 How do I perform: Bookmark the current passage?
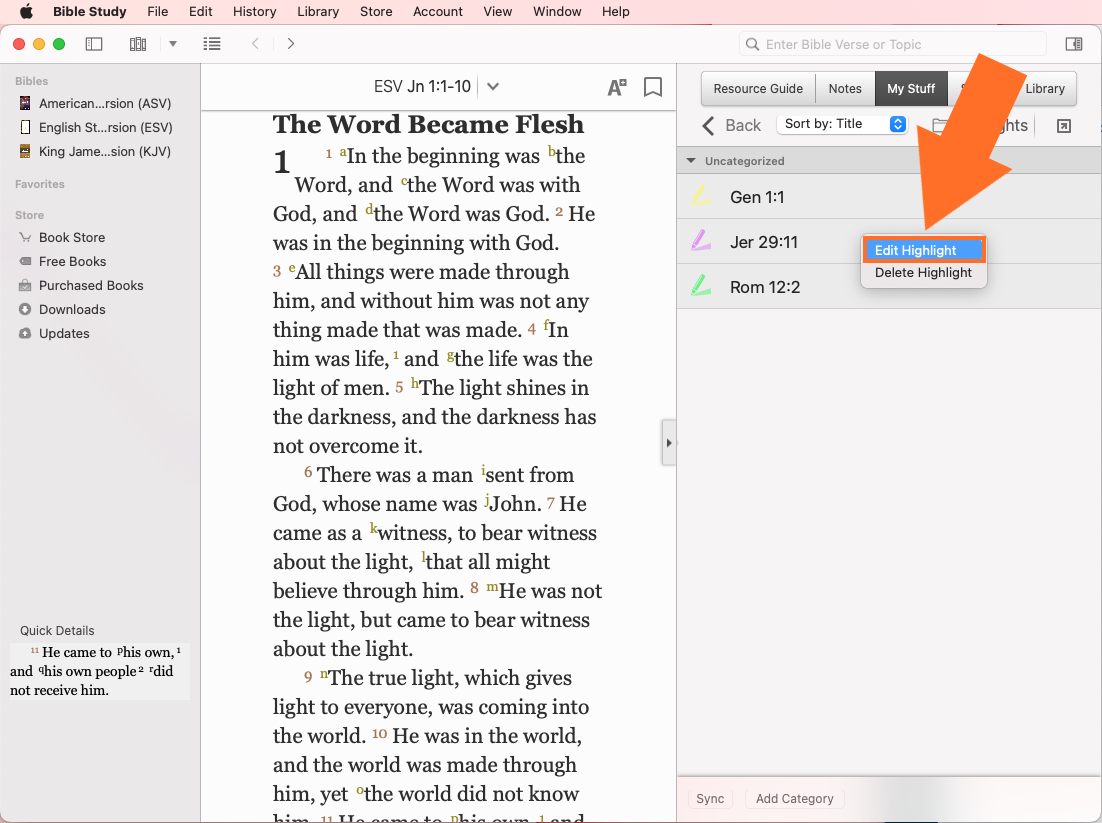653,87
